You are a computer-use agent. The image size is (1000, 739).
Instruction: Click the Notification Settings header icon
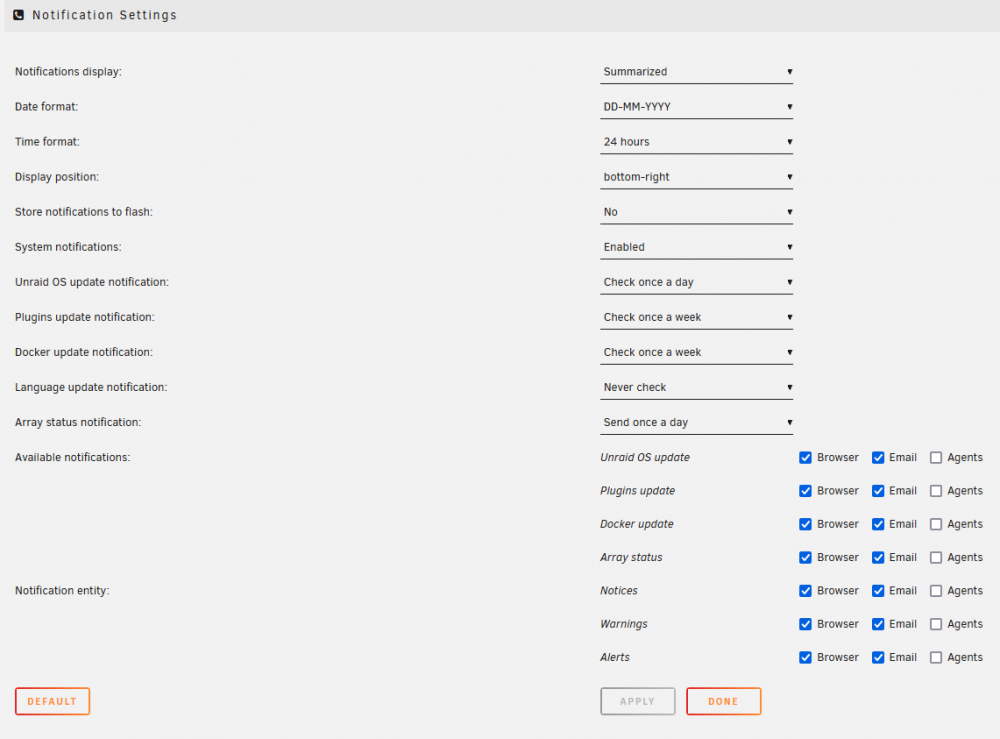(x=18, y=15)
